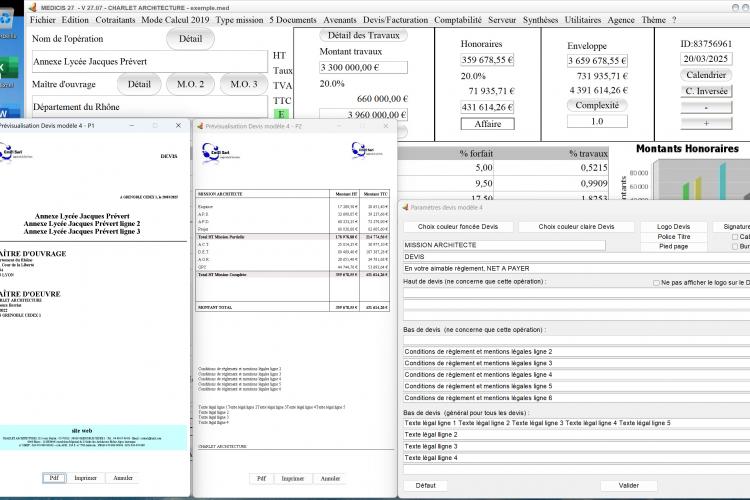Viewport: 750px width, 500px height.
Task: Open the Comptabilité menu
Action: 458,20
